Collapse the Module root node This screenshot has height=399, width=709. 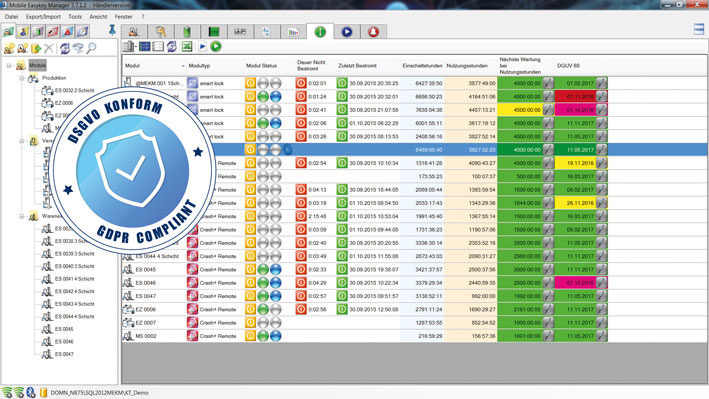(x=9, y=66)
